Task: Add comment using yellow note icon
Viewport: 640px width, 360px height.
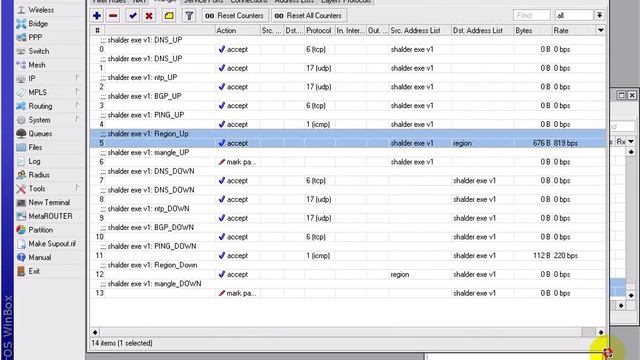Action: (169, 16)
